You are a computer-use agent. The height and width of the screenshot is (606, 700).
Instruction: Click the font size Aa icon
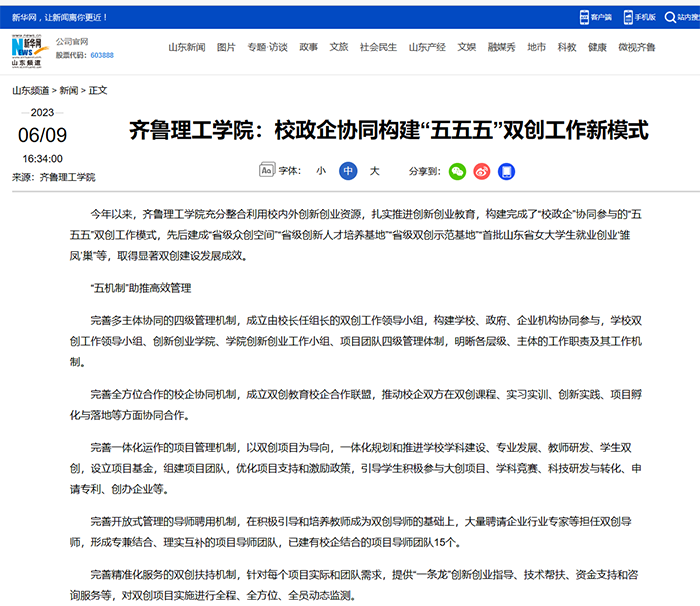pyautogui.click(x=266, y=171)
